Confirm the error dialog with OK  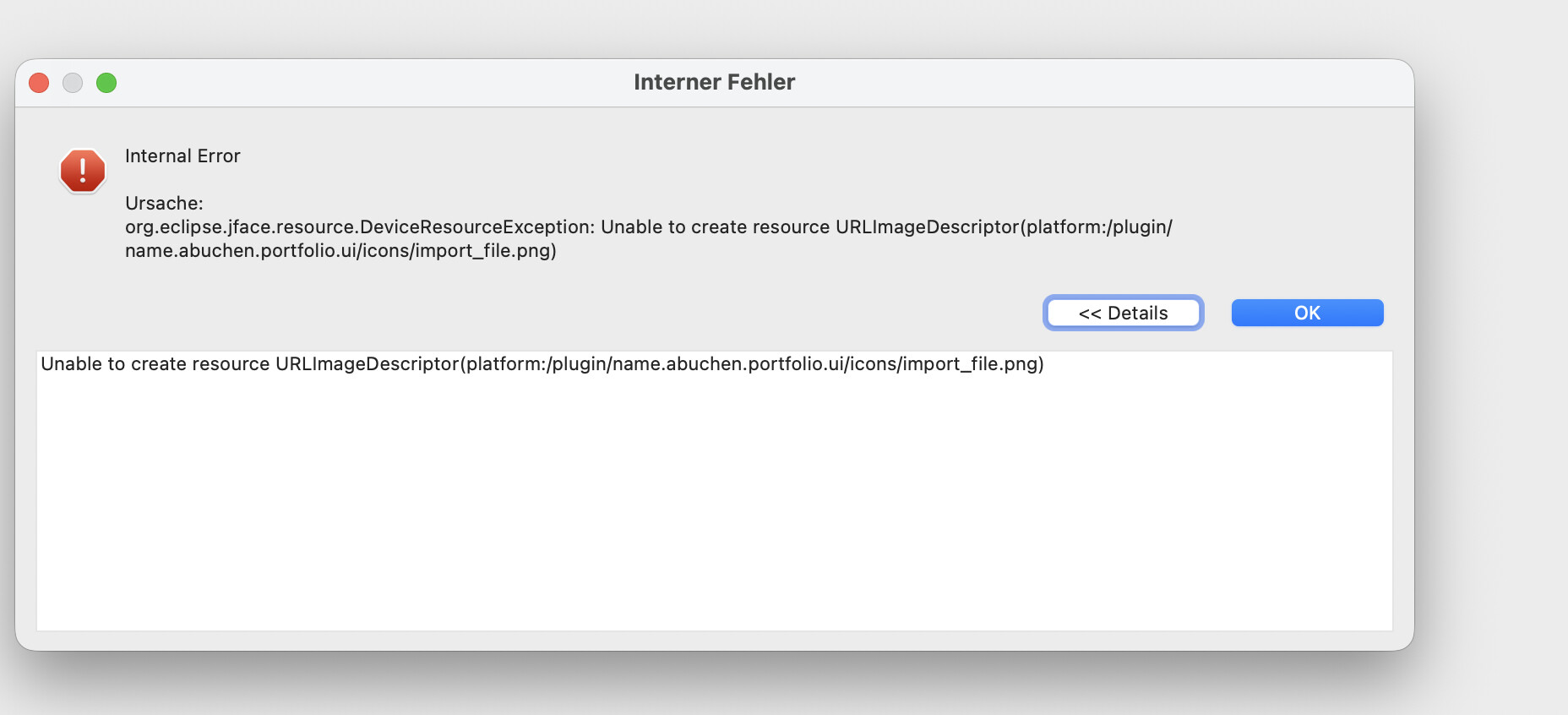coord(1307,313)
